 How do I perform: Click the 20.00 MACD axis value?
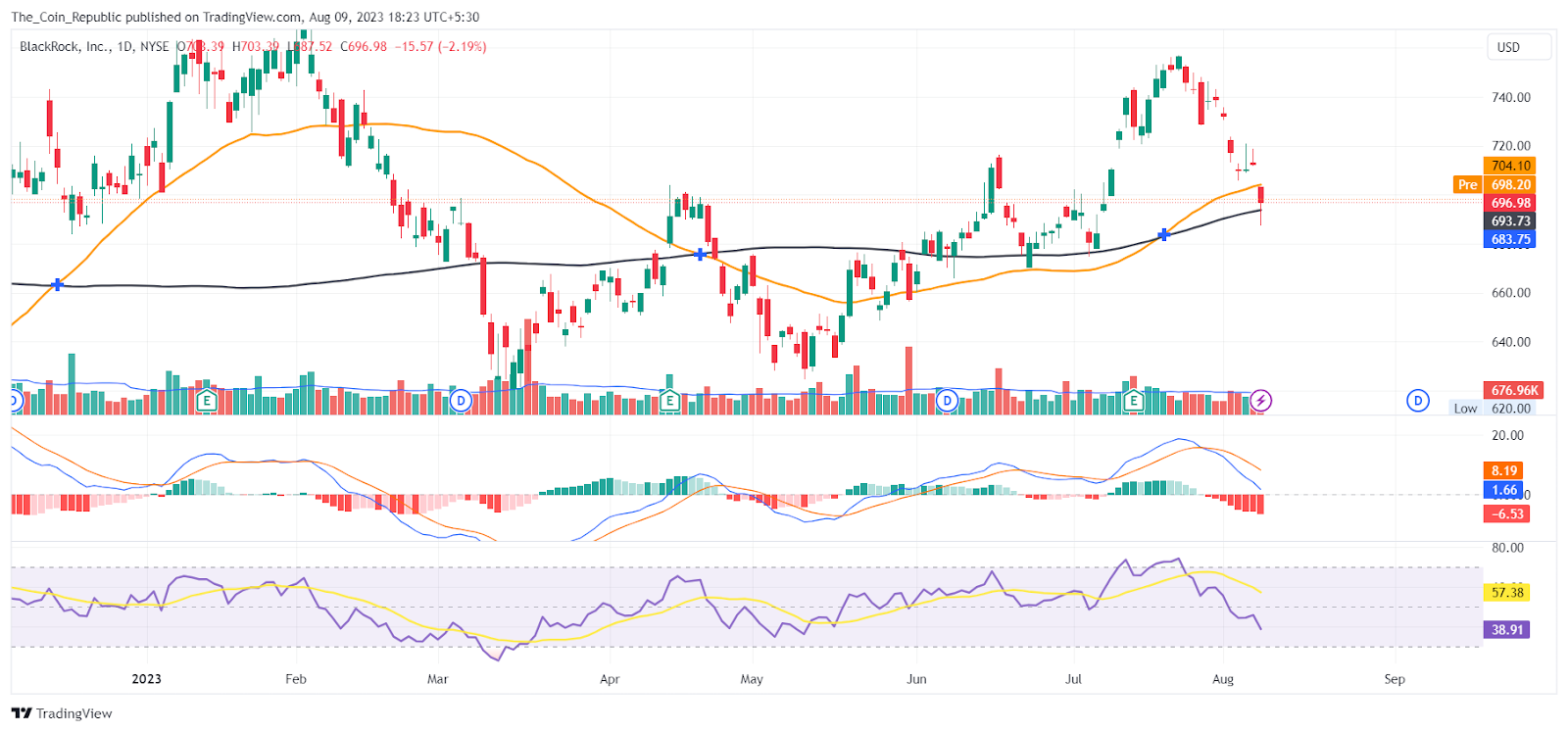pyautogui.click(x=1508, y=435)
